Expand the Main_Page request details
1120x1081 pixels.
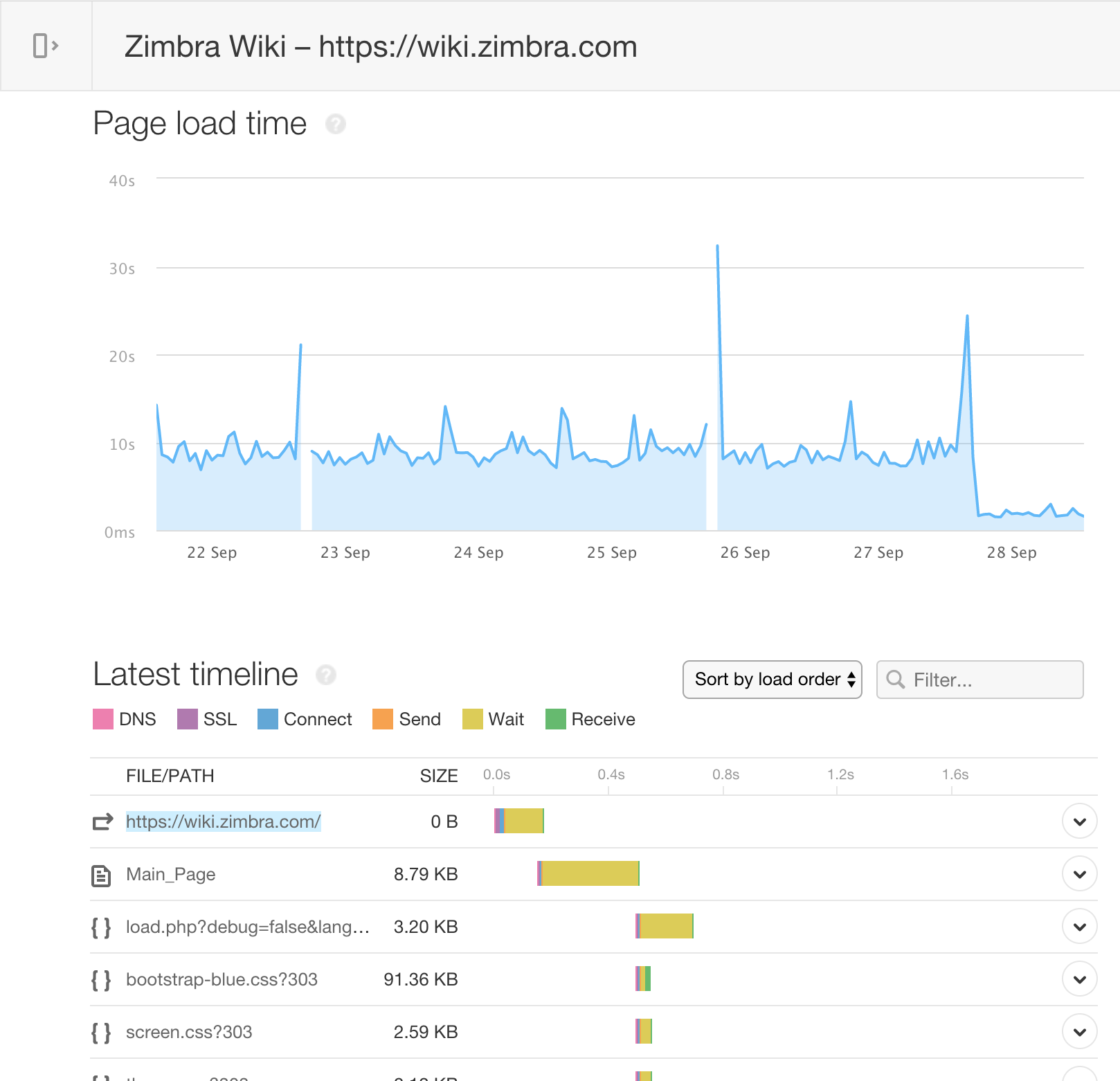point(1079,874)
